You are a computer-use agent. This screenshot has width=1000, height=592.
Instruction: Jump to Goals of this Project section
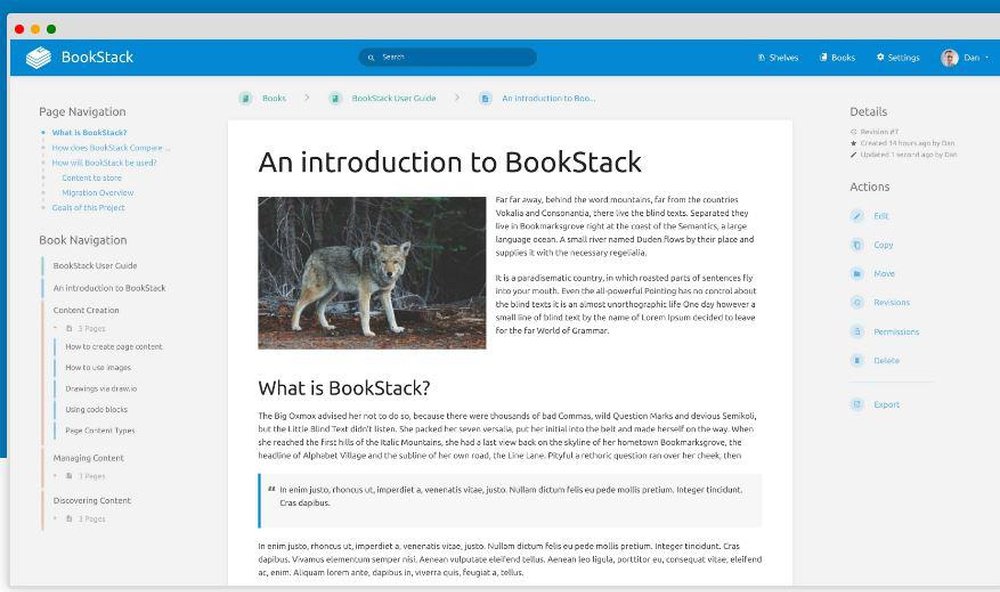coord(88,208)
